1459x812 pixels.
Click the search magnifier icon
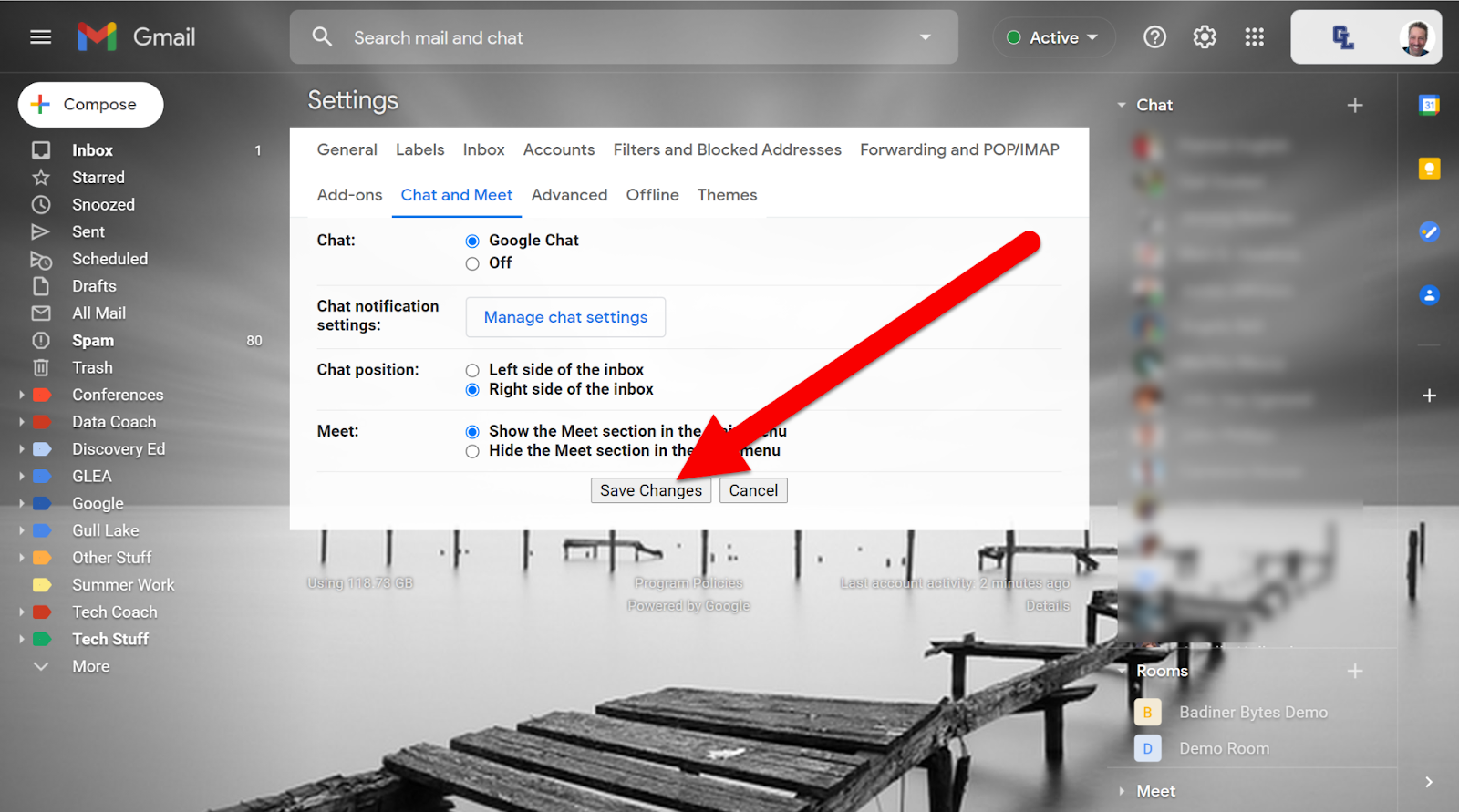322,36
